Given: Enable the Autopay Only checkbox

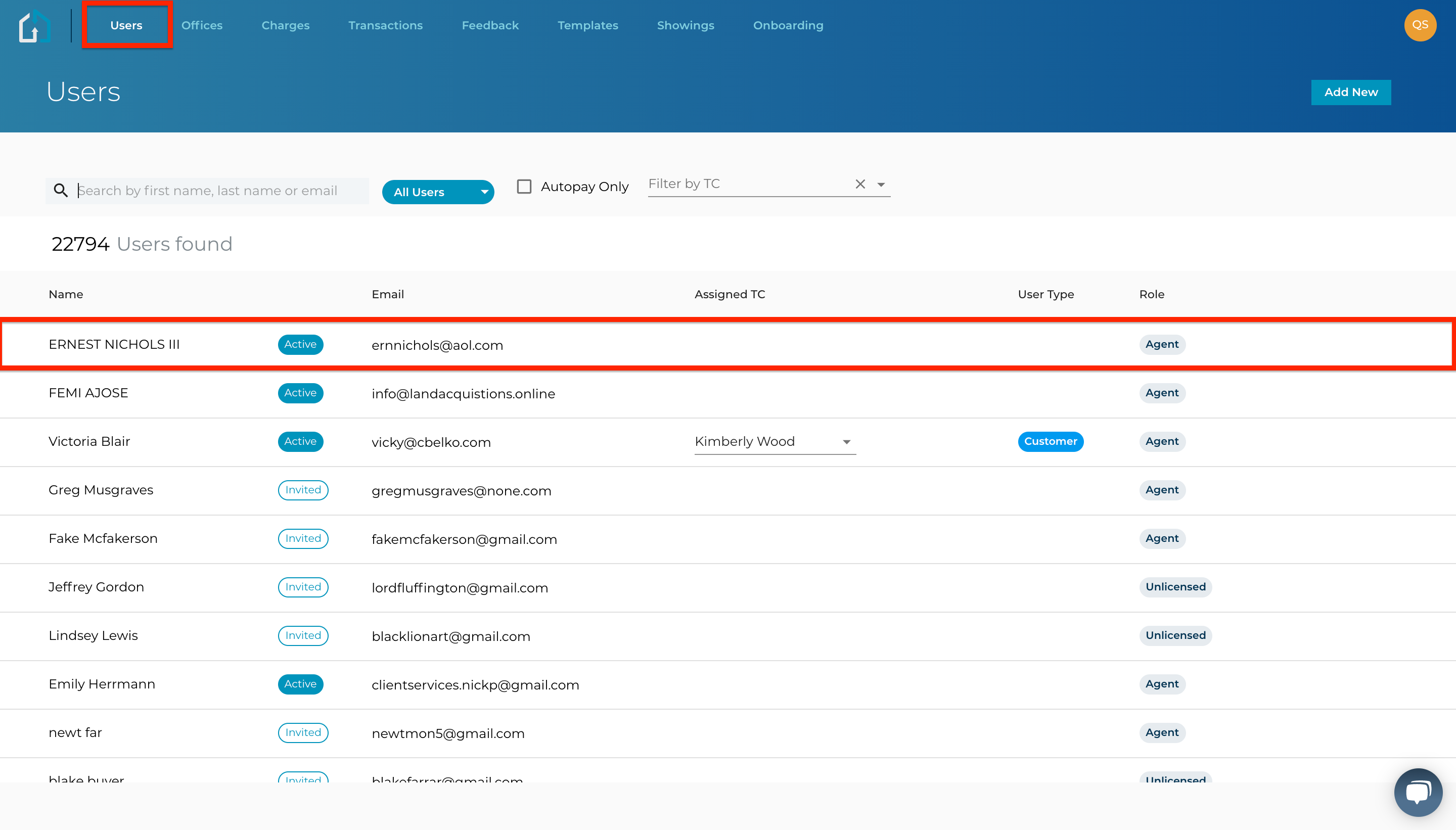Looking at the screenshot, I should click(524, 187).
